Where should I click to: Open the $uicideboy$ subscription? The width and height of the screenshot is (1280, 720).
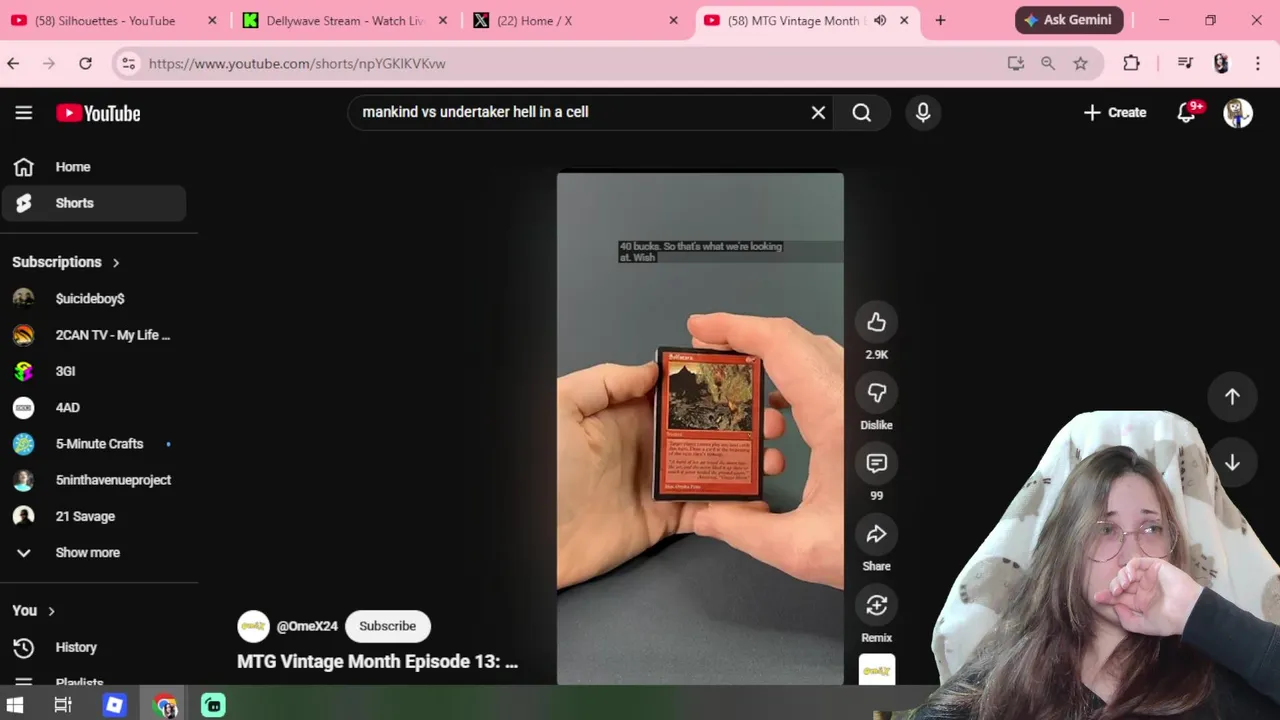pyautogui.click(x=93, y=298)
